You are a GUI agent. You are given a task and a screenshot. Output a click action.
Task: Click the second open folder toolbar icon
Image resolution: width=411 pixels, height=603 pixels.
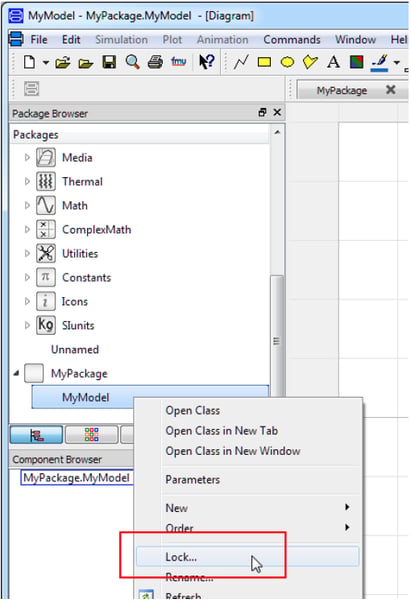click(x=86, y=63)
